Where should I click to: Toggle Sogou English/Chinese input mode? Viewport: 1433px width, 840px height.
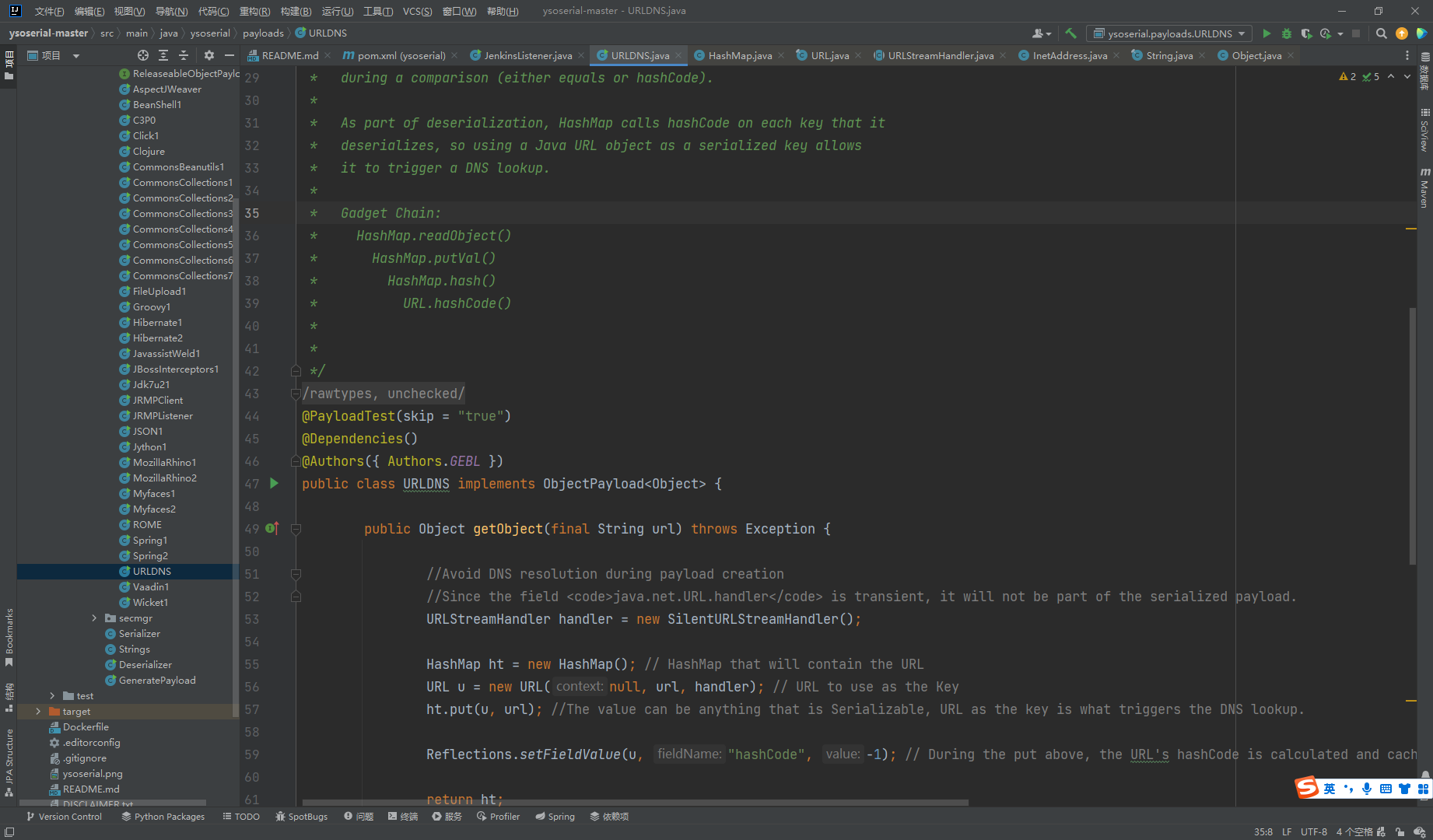[x=1330, y=789]
